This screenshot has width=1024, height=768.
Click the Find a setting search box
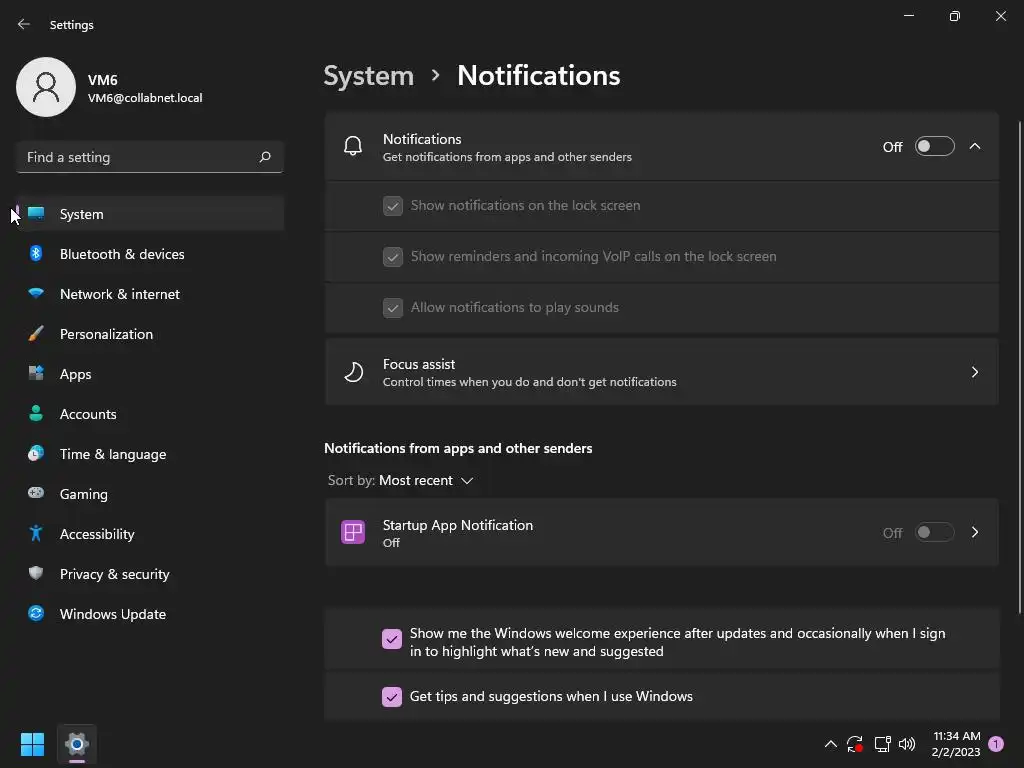tap(140, 157)
